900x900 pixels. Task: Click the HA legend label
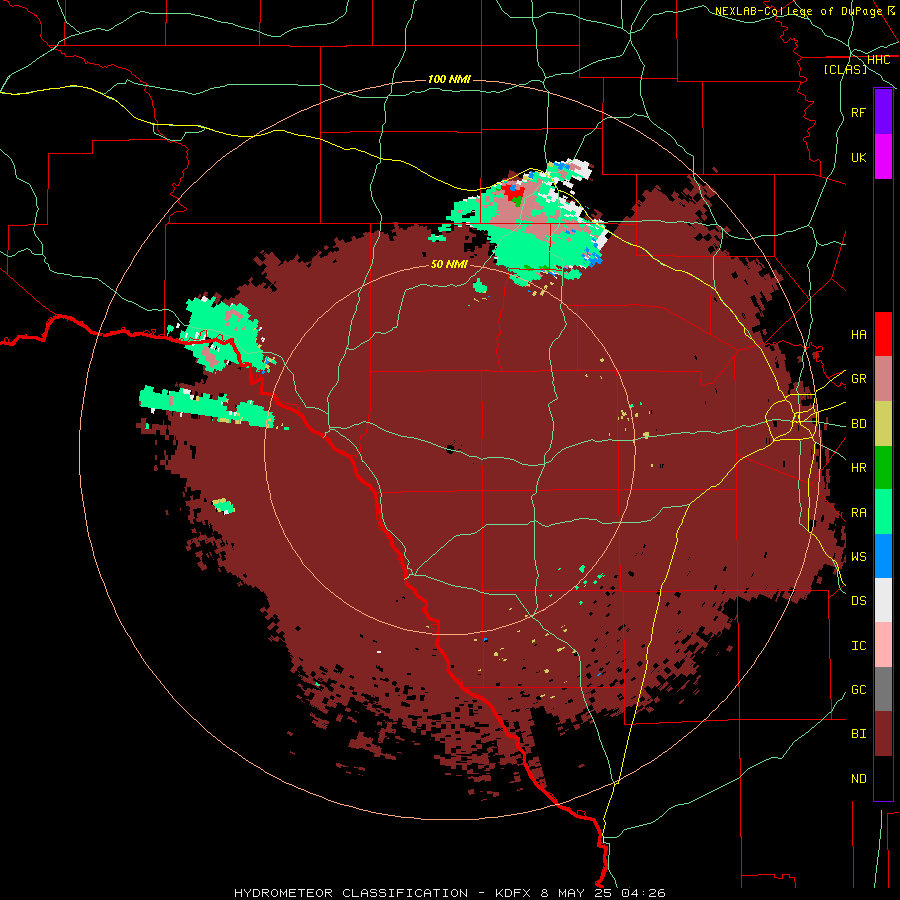[858, 334]
